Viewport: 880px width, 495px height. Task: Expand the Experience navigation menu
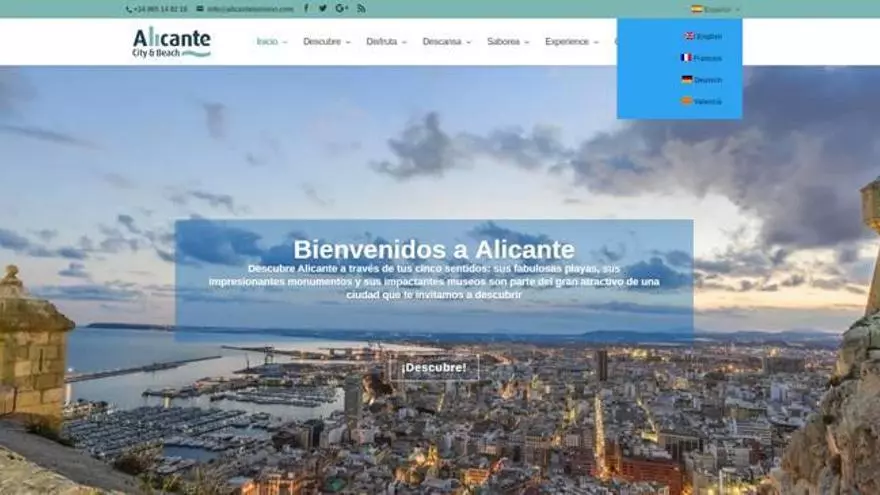click(x=571, y=42)
